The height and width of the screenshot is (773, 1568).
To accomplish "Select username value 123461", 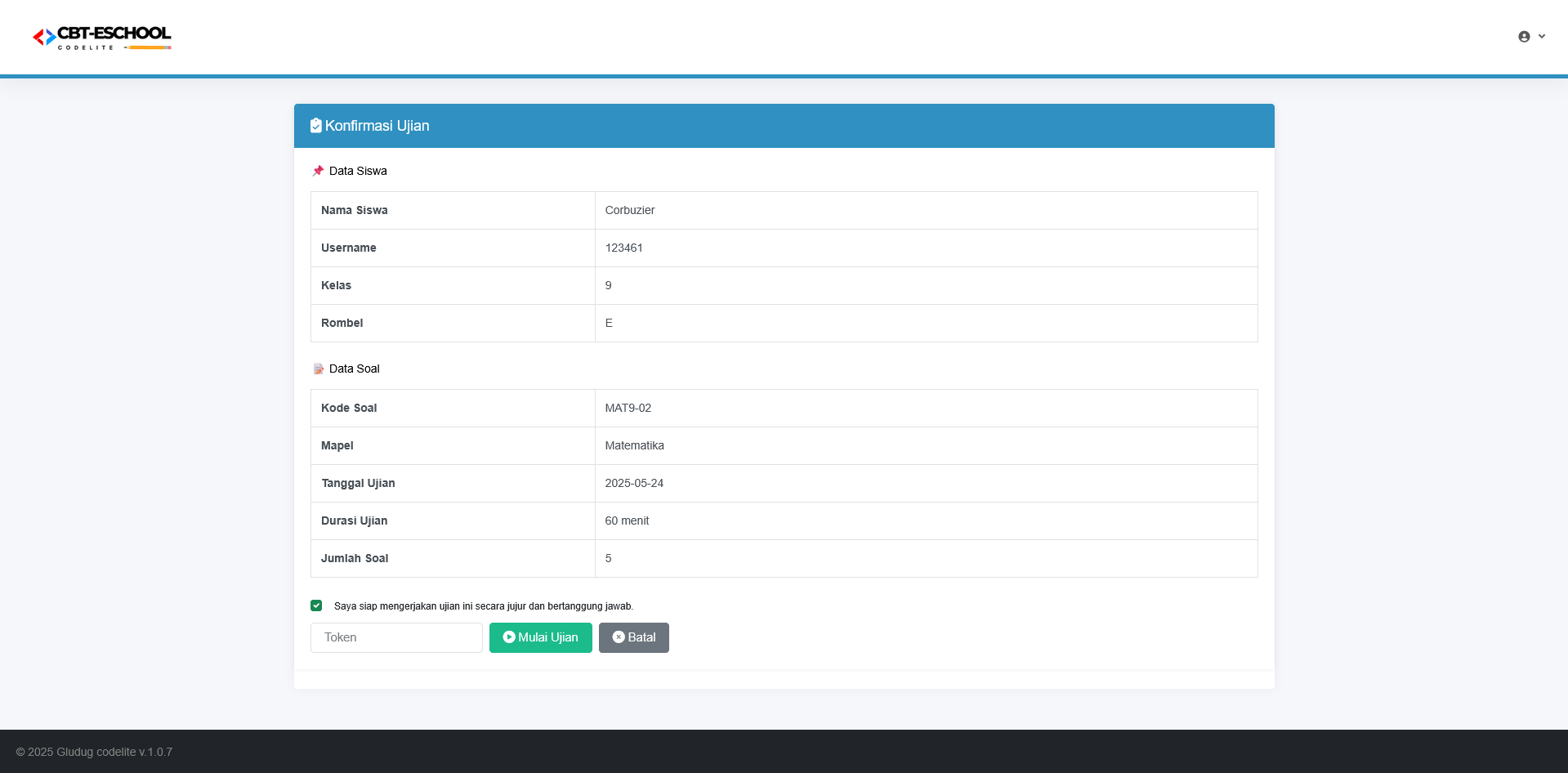I will point(624,248).
